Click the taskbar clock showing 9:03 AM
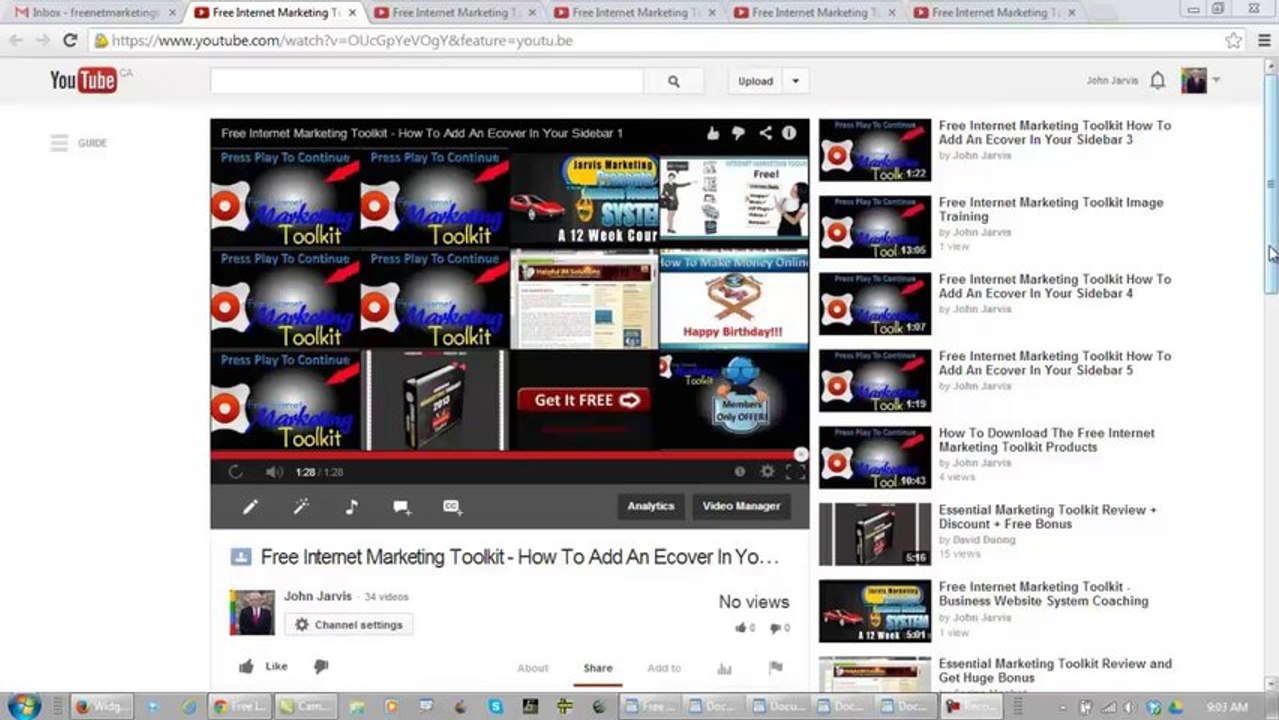 [x=1227, y=706]
